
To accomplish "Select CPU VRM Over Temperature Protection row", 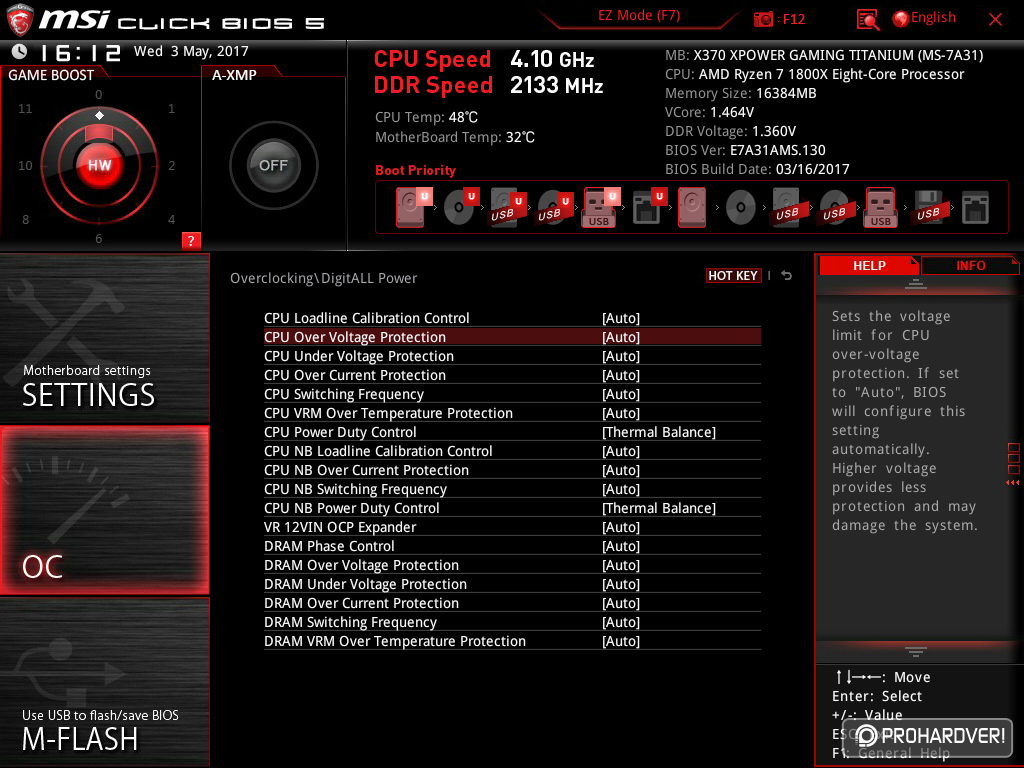I will tap(512, 413).
